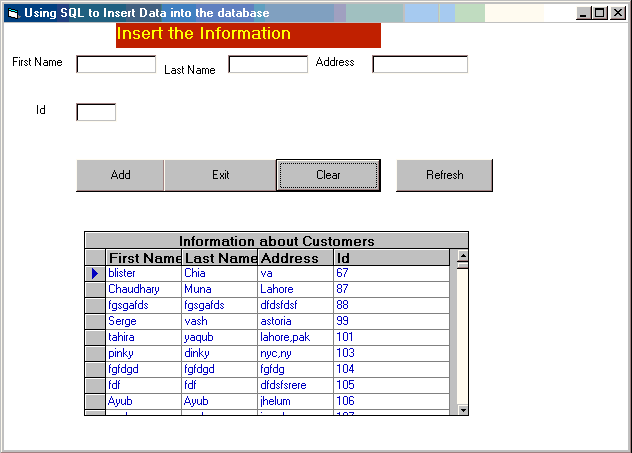Click the form icon in title bar
632x453 pixels.
pyautogui.click(x=13, y=13)
